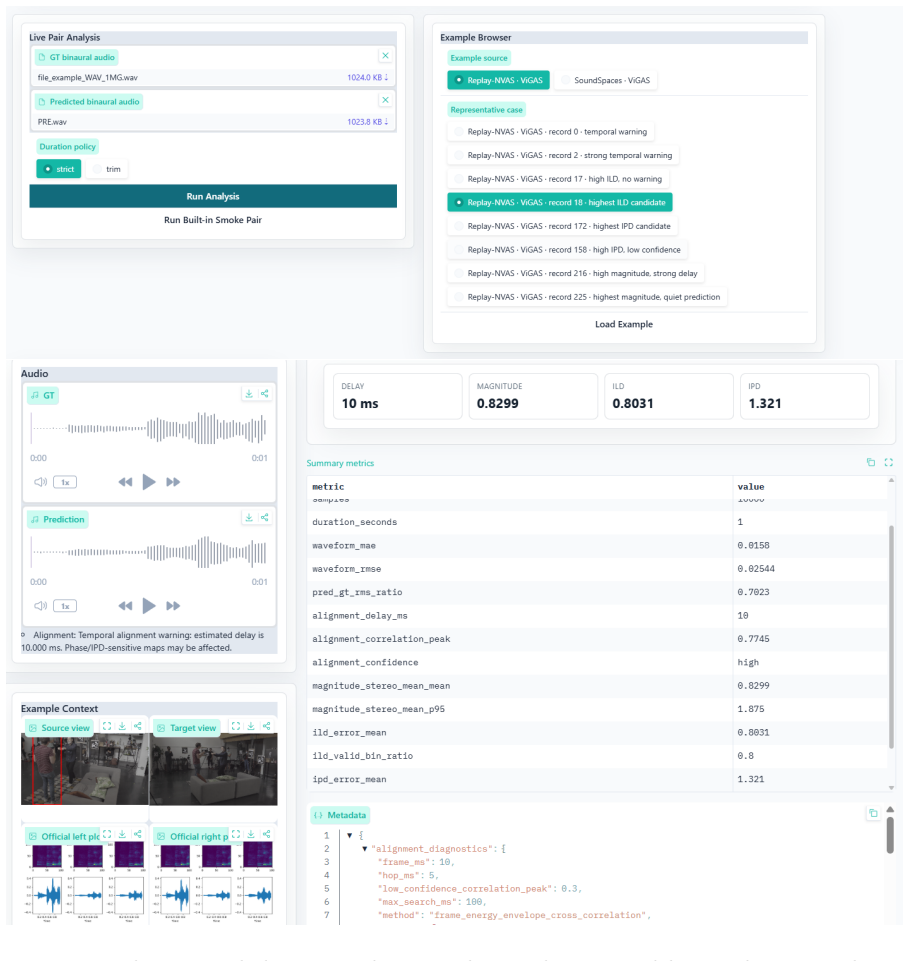The height and width of the screenshot is (961, 903).
Task: Open Source view image in fullscreen
Action: (107, 726)
